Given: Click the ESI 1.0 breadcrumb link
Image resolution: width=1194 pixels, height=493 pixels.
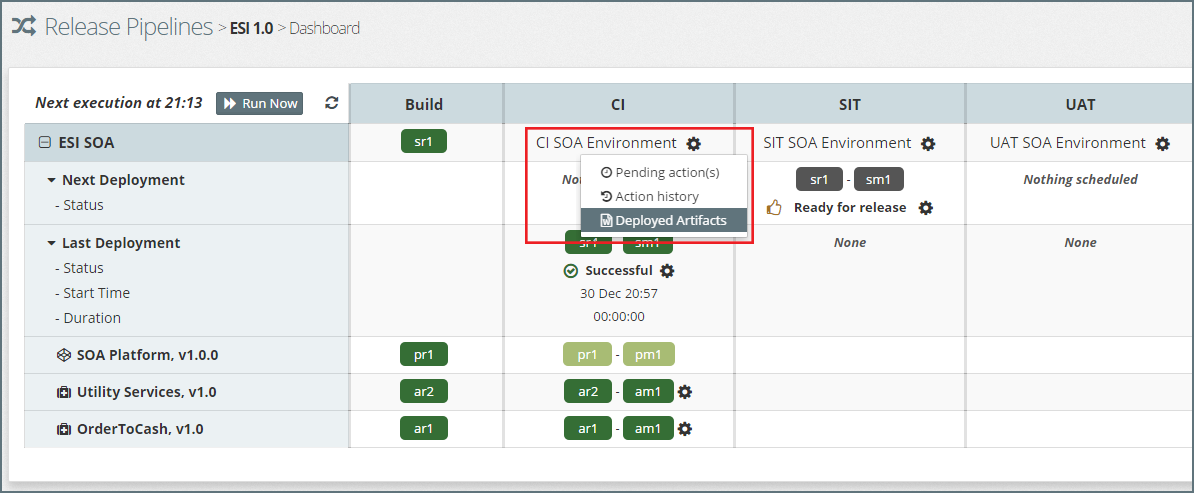Looking at the screenshot, I should [x=251, y=28].
